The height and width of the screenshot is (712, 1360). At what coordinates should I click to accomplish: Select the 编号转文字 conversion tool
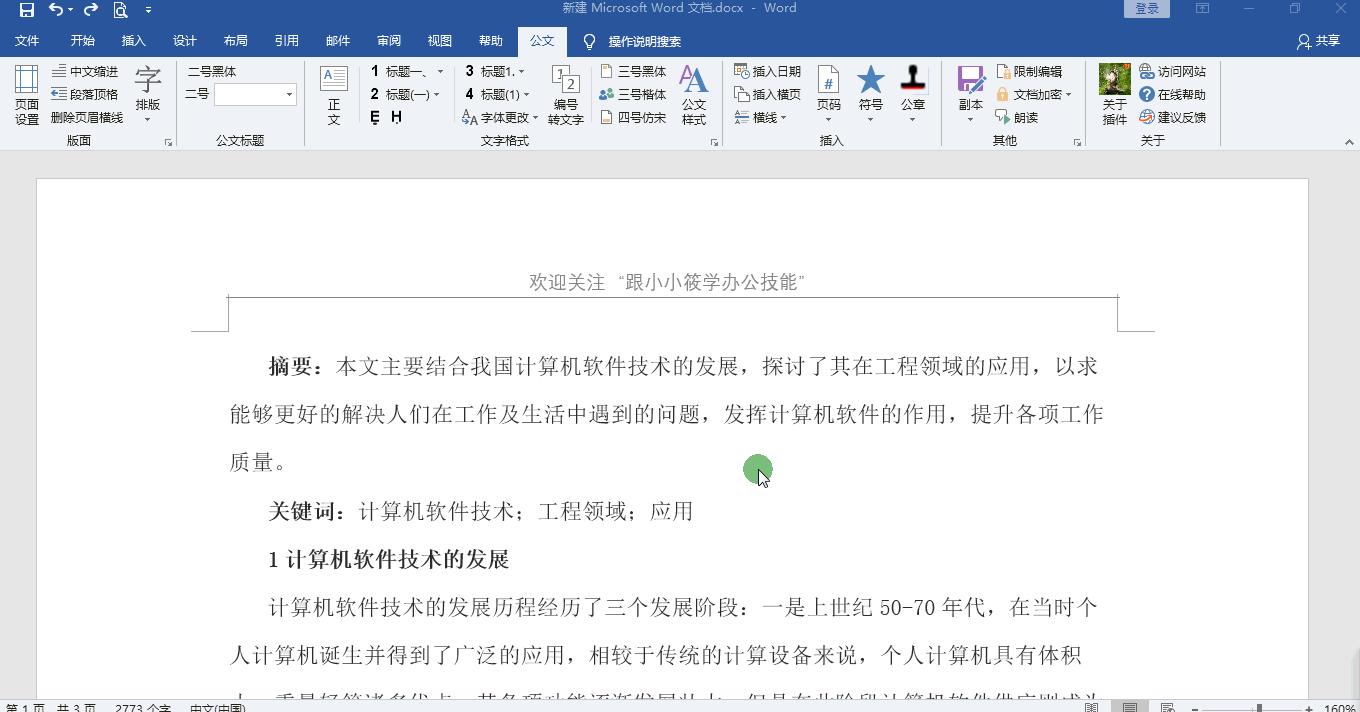click(565, 94)
